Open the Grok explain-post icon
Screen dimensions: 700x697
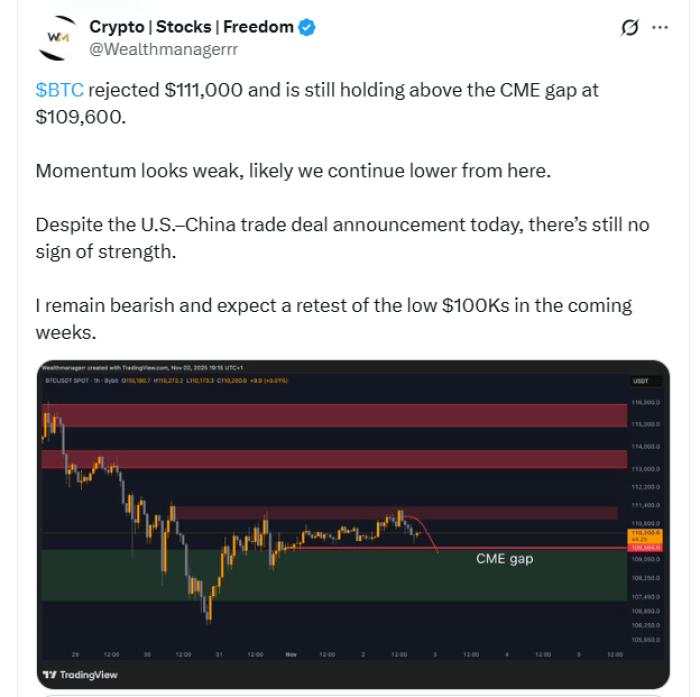point(630,28)
